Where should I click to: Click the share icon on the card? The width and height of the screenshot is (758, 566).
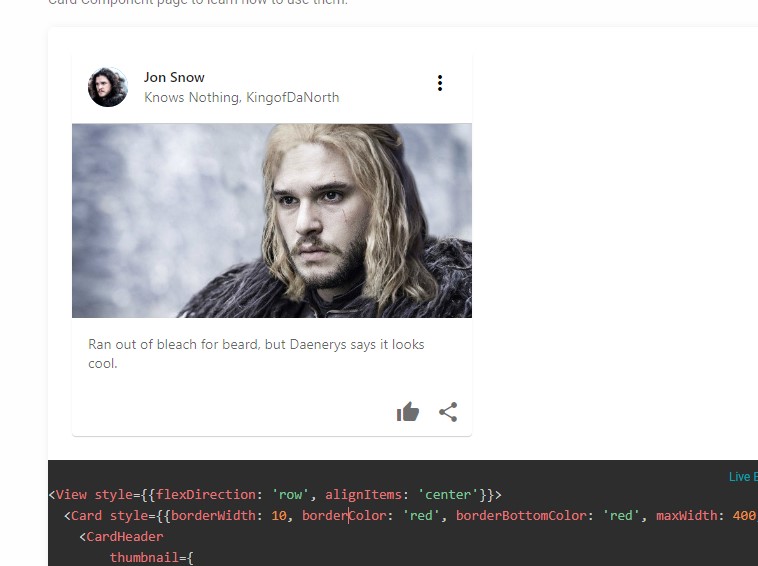coord(448,412)
